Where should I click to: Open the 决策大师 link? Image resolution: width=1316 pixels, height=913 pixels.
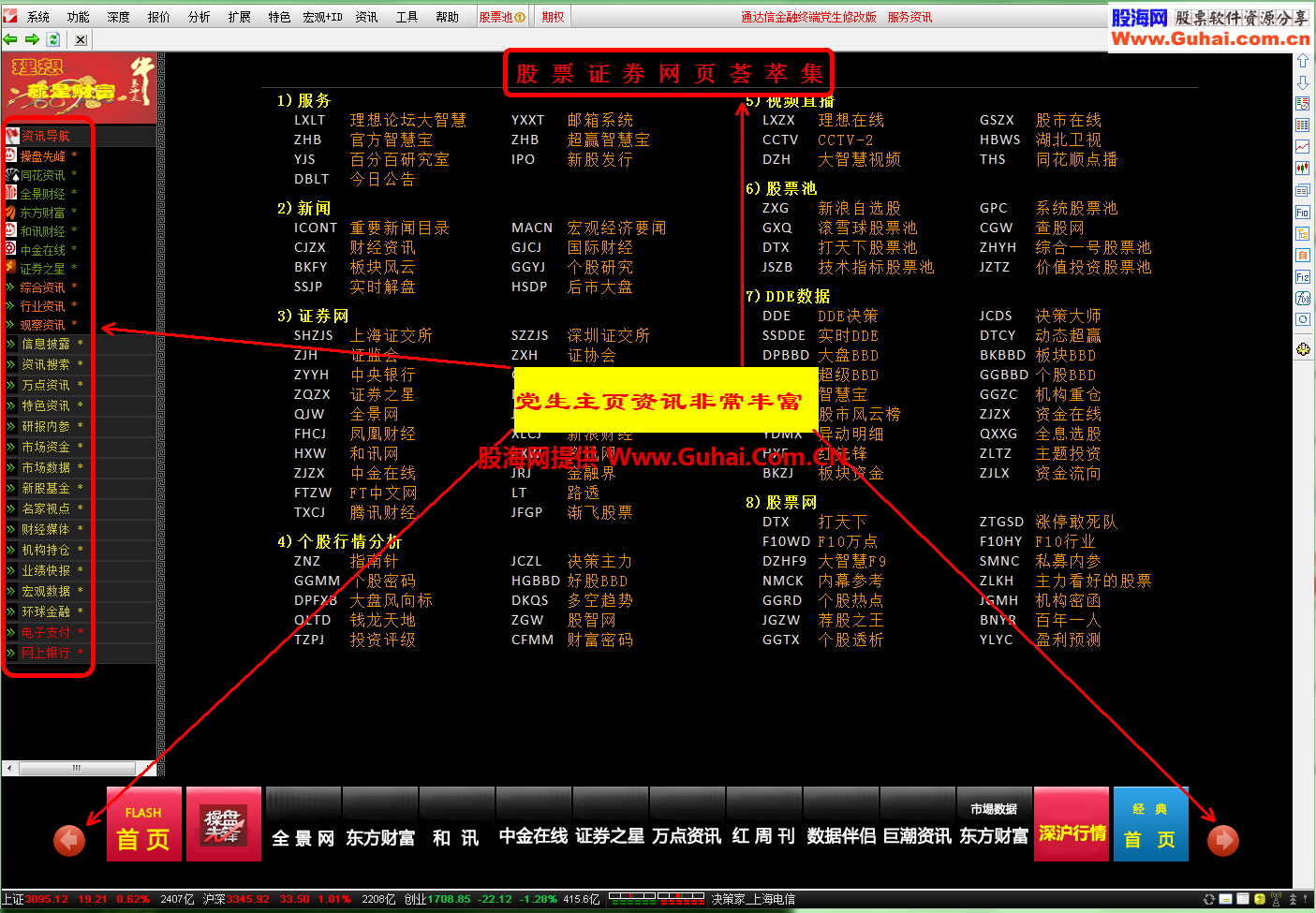coord(1068,316)
